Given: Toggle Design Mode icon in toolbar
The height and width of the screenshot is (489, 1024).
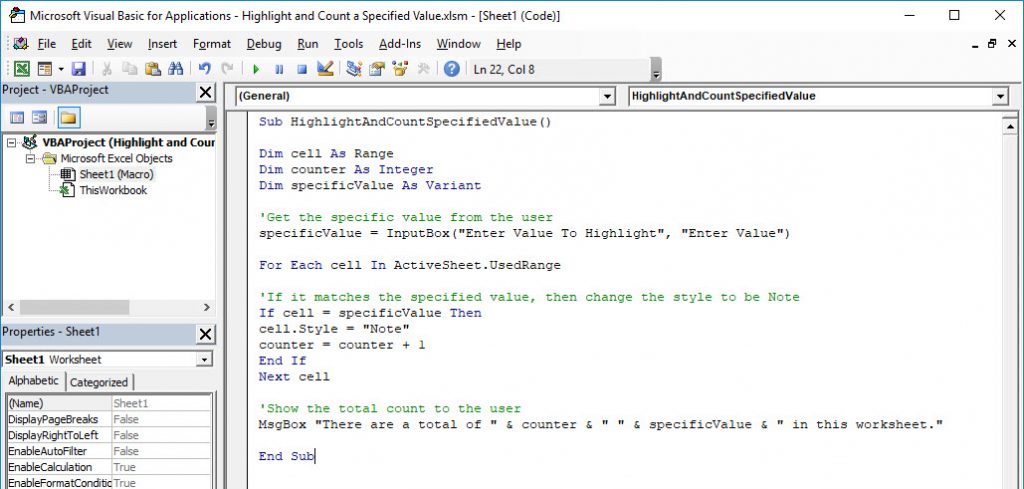Looking at the screenshot, I should click(x=325, y=69).
